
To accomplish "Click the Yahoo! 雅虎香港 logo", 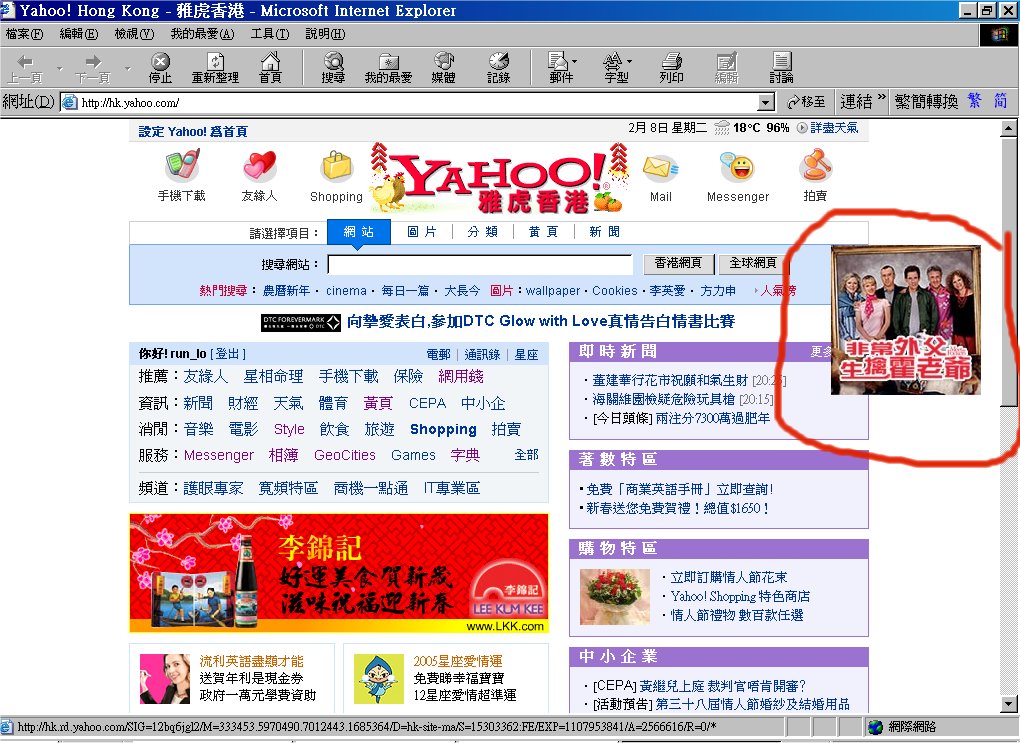I will pyautogui.click(x=498, y=178).
